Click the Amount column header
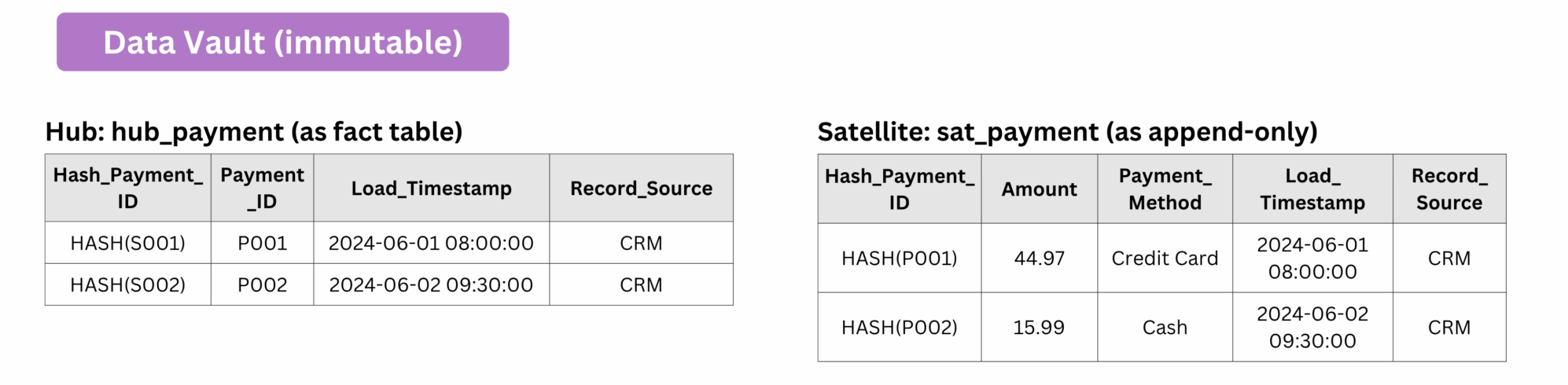 pos(1039,189)
